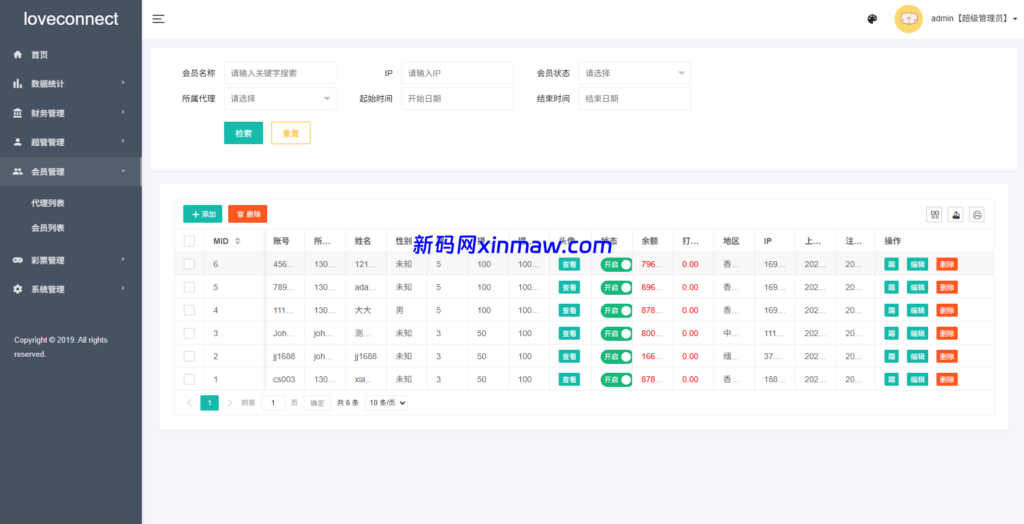Image resolution: width=1024 pixels, height=524 pixels.
Task: Click the orange 删除 batch delete button
Action: 248,214
